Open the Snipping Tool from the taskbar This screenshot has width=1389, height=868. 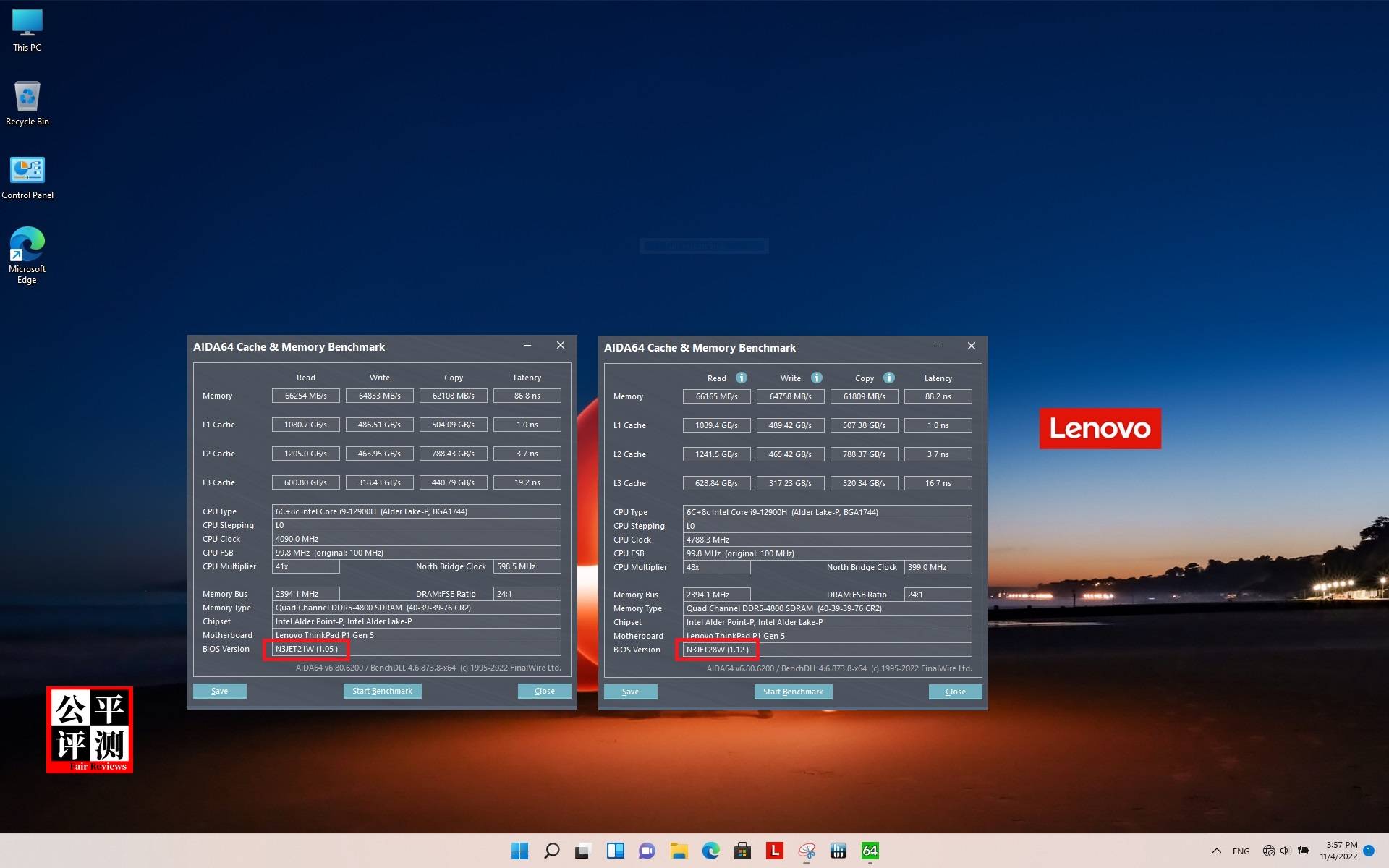[x=805, y=851]
